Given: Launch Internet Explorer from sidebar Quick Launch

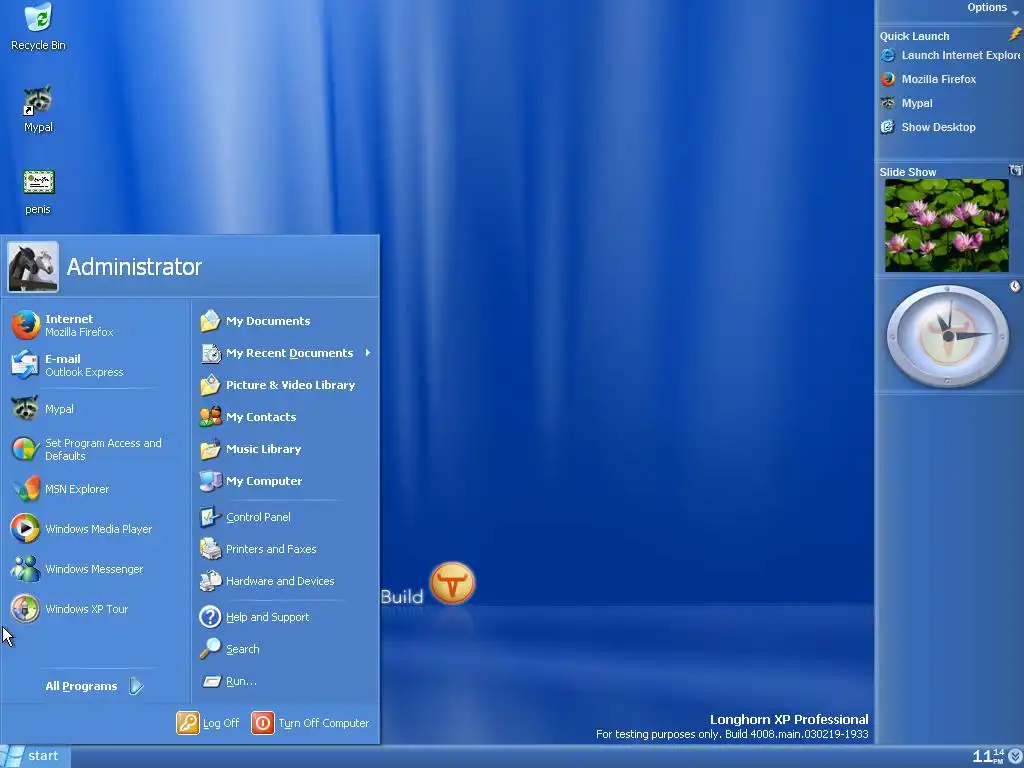Looking at the screenshot, I should click(950, 56).
